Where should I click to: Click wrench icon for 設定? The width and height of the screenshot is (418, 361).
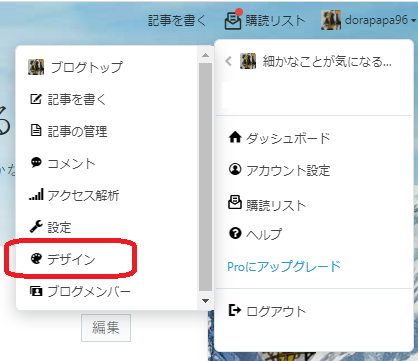click(x=36, y=226)
